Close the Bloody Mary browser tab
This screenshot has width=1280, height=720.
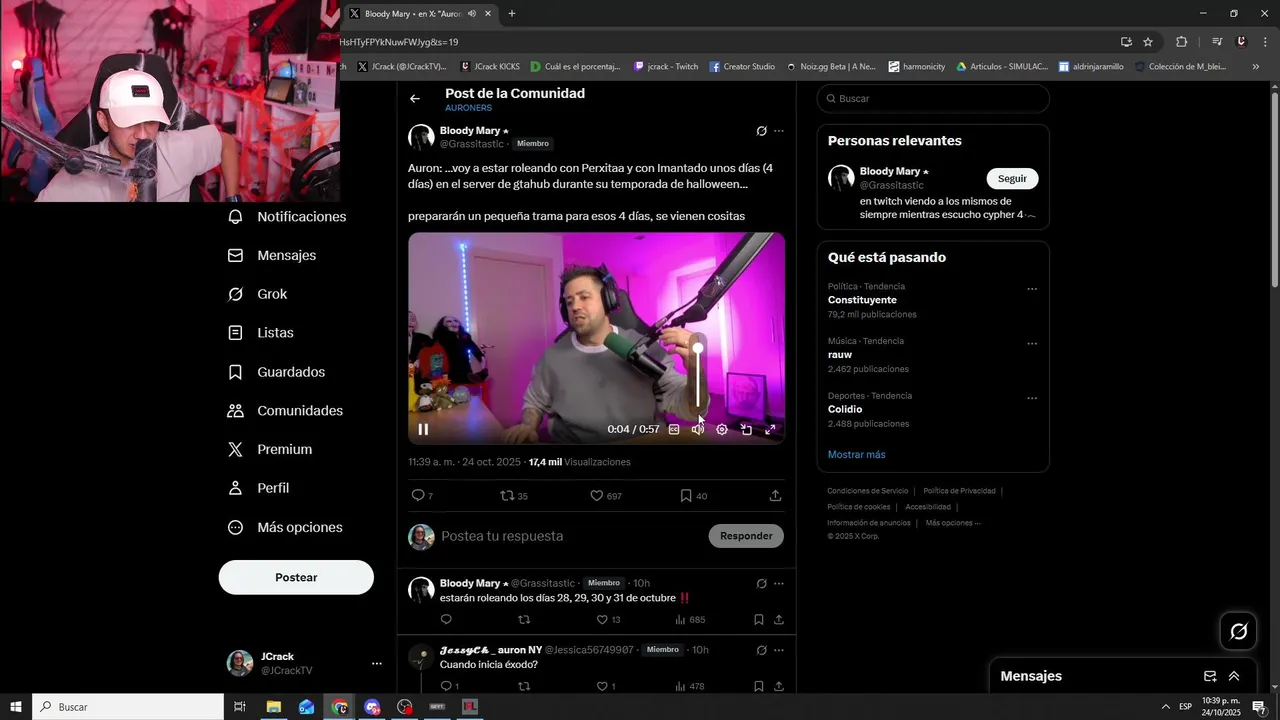488,14
